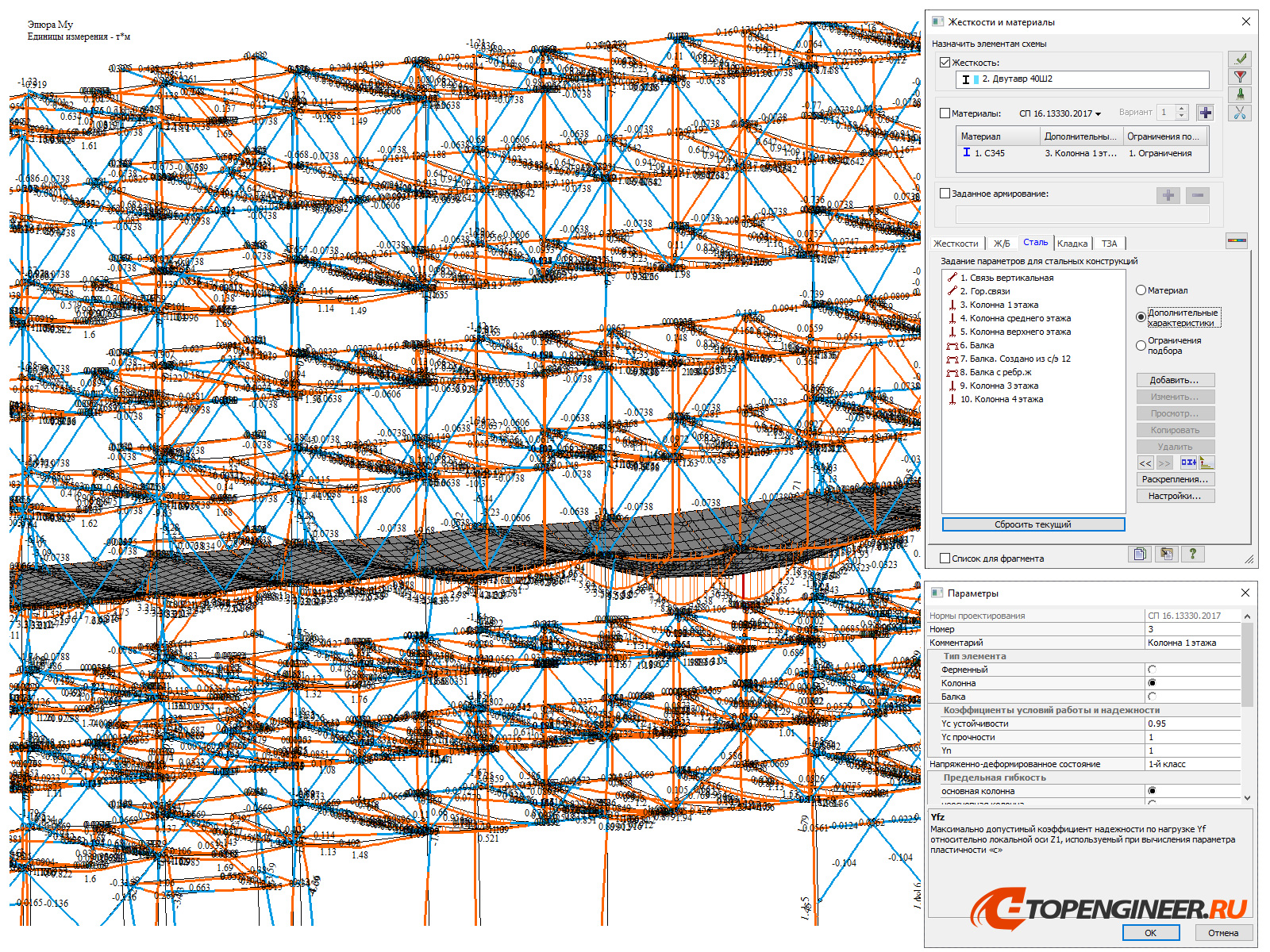The height and width of the screenshot is (952, 1270).
Task: Select the Ограничения подбора radio button
Action: (1141, 344)
